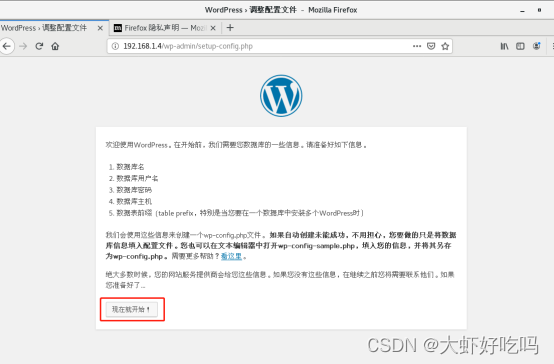Screen dimensions: 554x364
Task: Click the 现在就开始 button
Action: pos(132,310)
